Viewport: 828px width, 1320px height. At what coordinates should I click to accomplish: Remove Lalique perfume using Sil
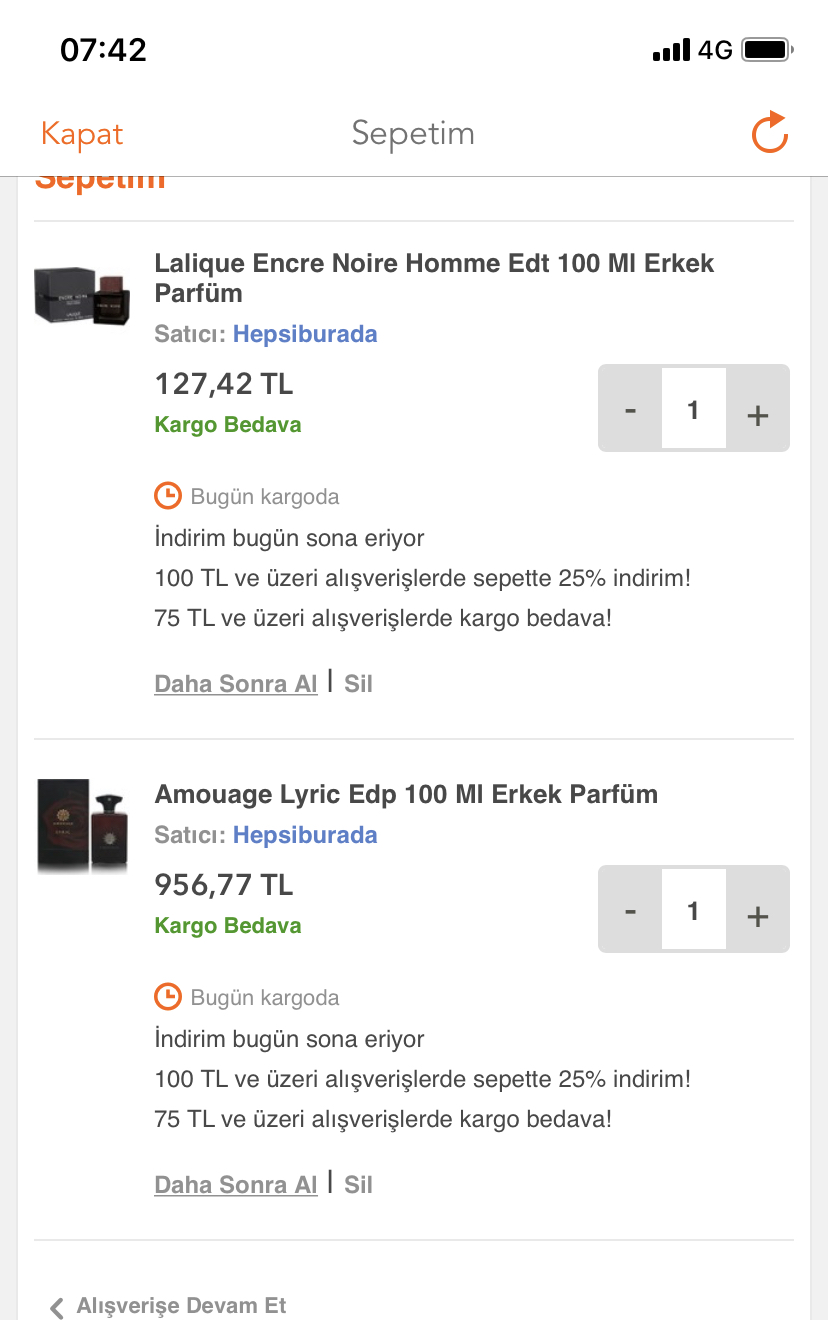(x=358, y=684)
